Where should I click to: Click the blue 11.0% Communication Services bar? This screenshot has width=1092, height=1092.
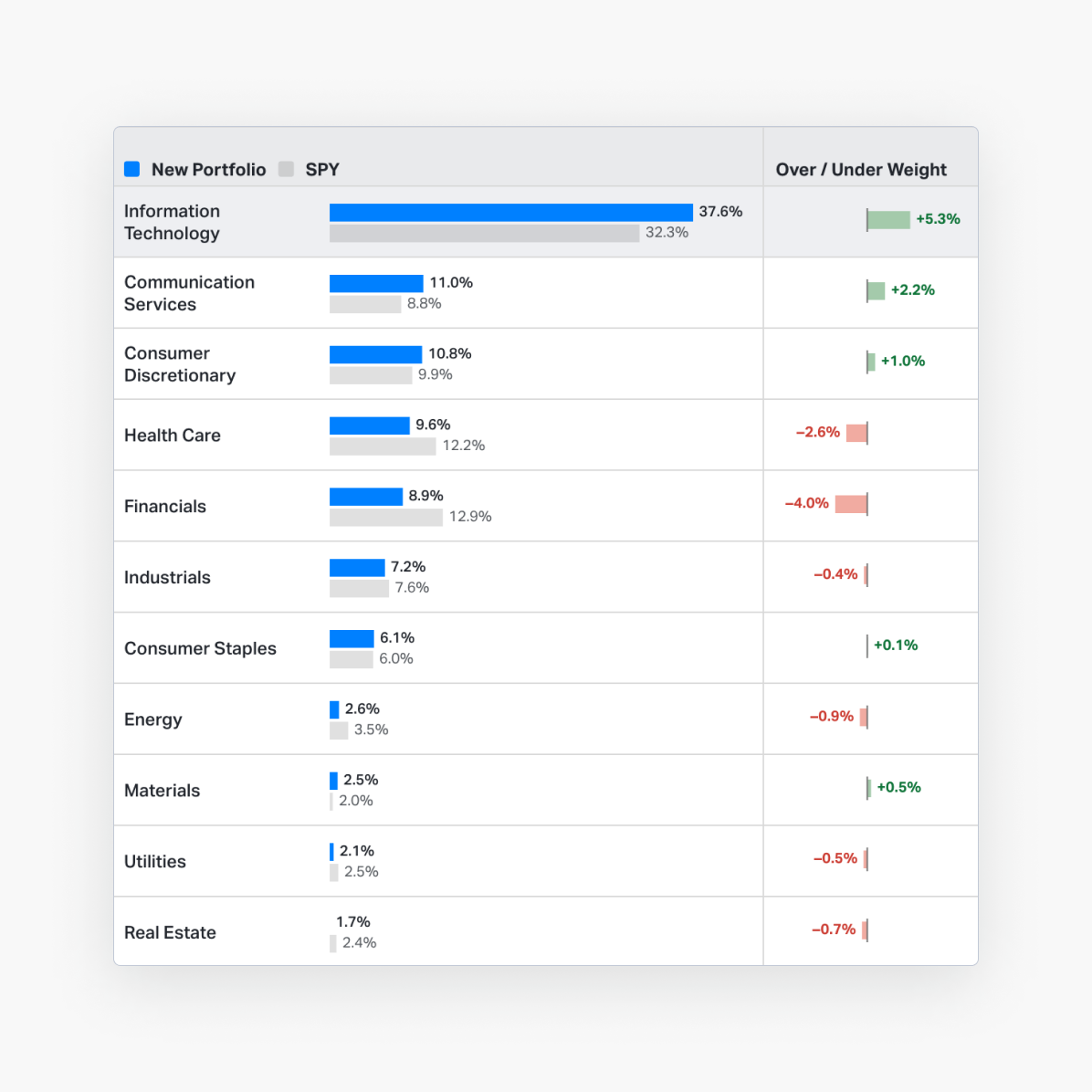376,283
